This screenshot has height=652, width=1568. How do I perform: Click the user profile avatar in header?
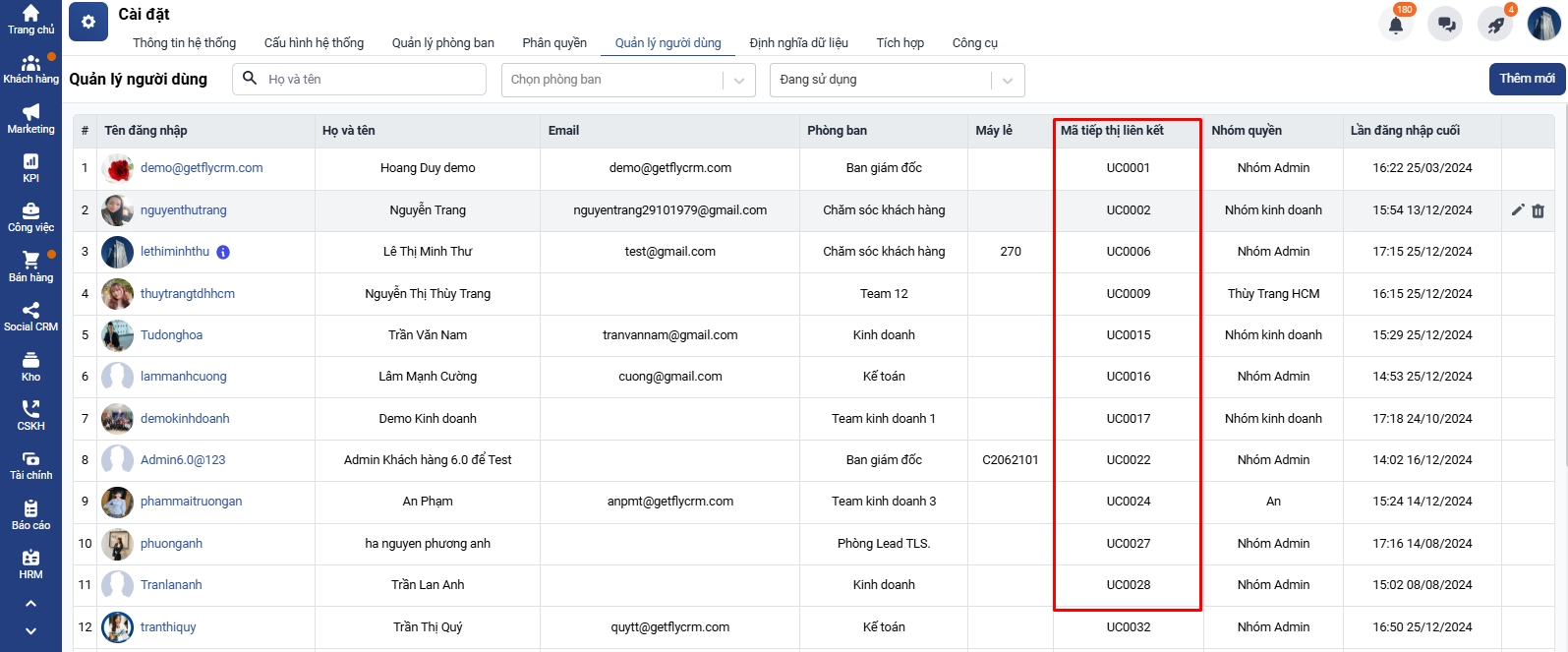click(x=1543, y=25)
